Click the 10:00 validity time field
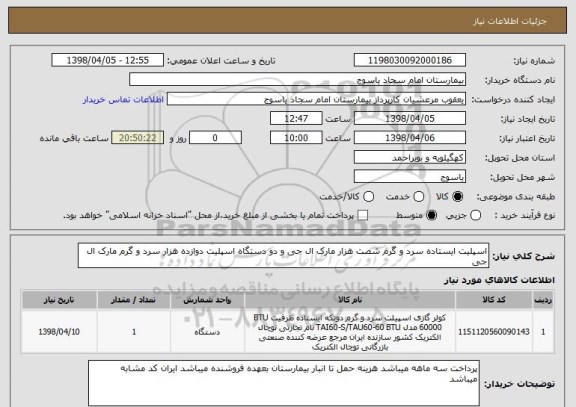 pos(296,138)
